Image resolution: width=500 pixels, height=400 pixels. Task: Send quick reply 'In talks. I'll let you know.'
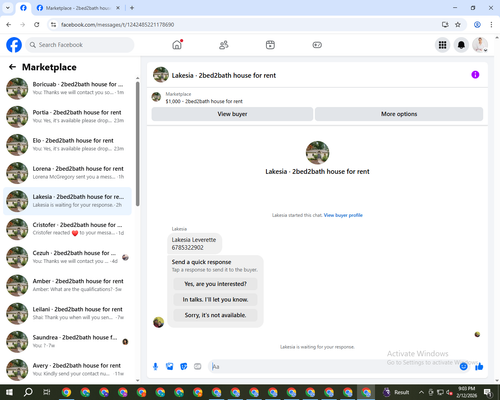pos(215,300)
